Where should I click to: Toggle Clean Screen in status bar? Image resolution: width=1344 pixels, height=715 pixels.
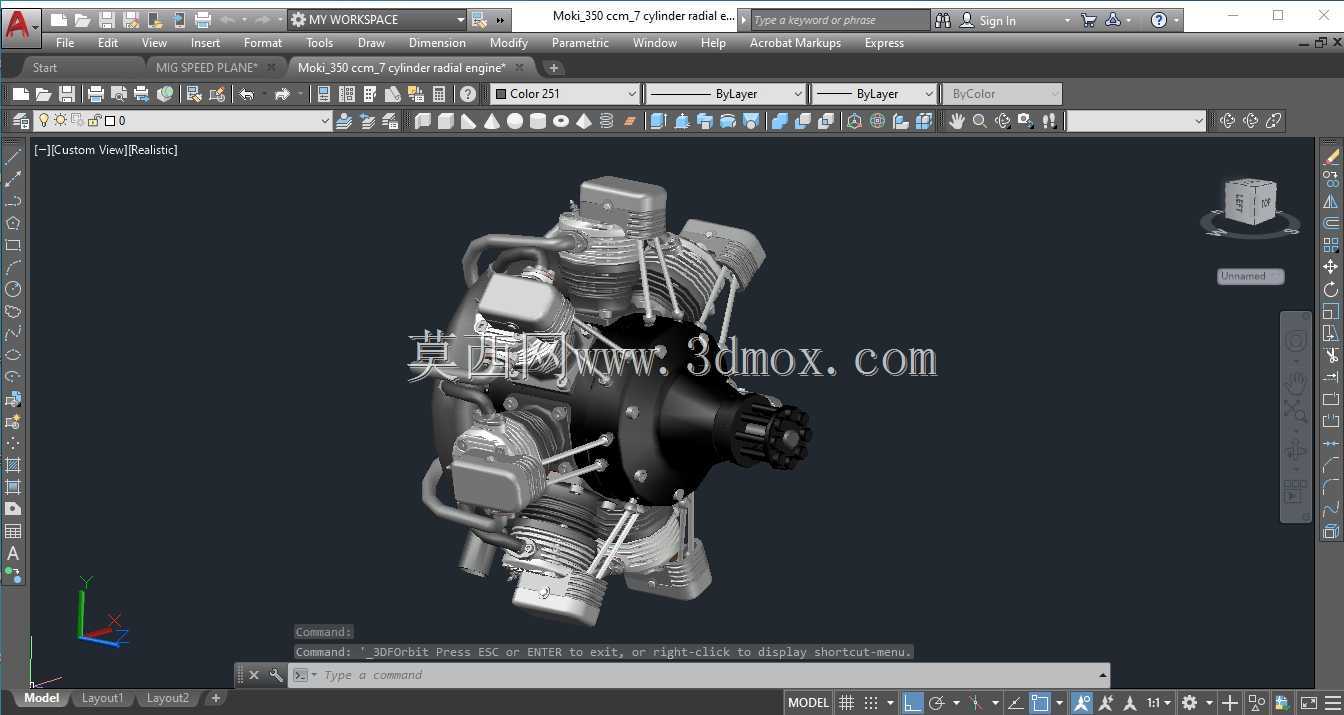[x=1309, y=703]
